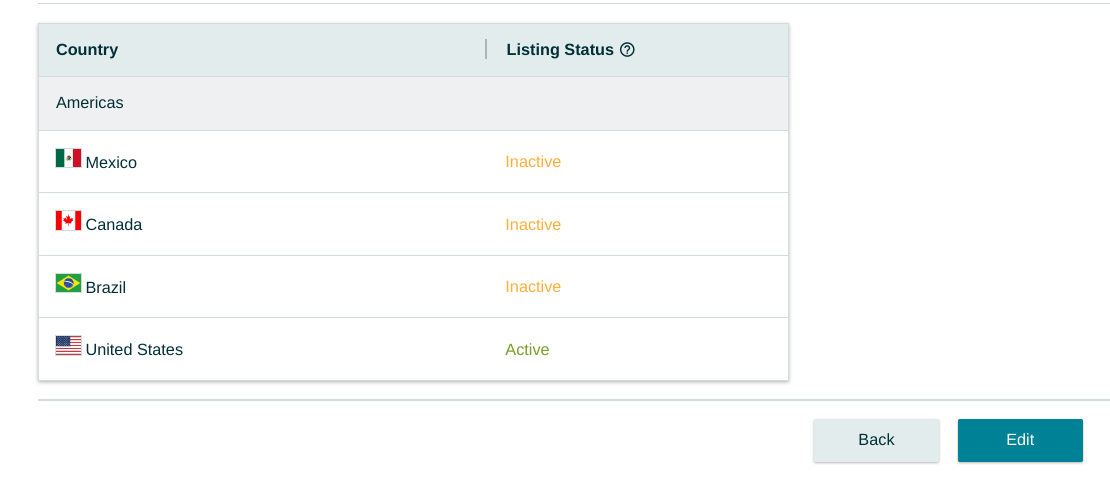Click the Canada flag icon
The image size is (1110, 484).
point(69,221)
